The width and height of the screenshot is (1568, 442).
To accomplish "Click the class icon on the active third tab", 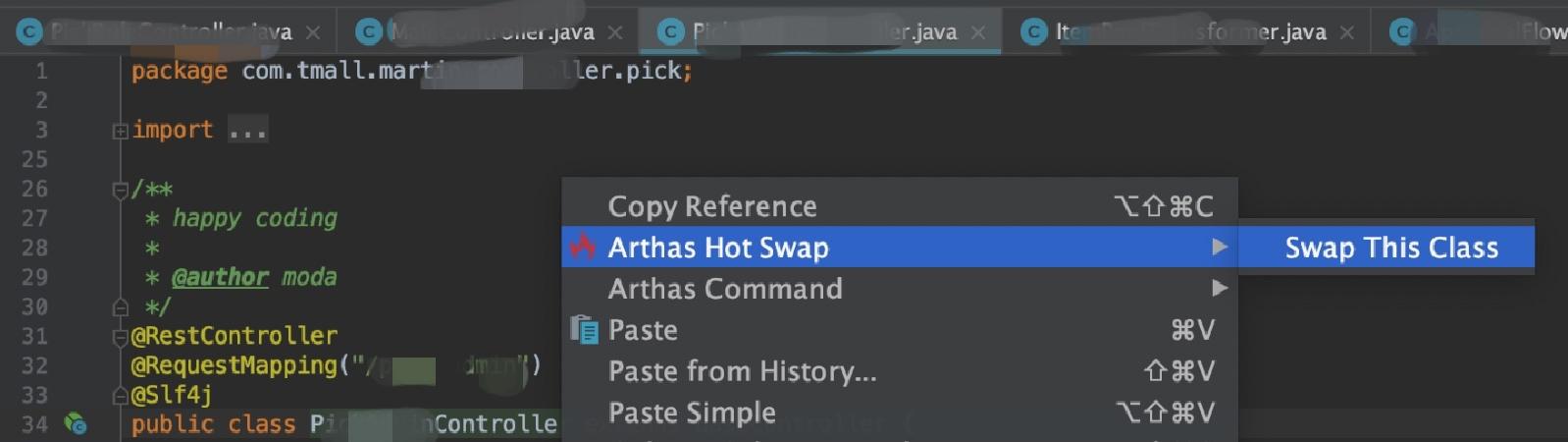I will [670, 32].
